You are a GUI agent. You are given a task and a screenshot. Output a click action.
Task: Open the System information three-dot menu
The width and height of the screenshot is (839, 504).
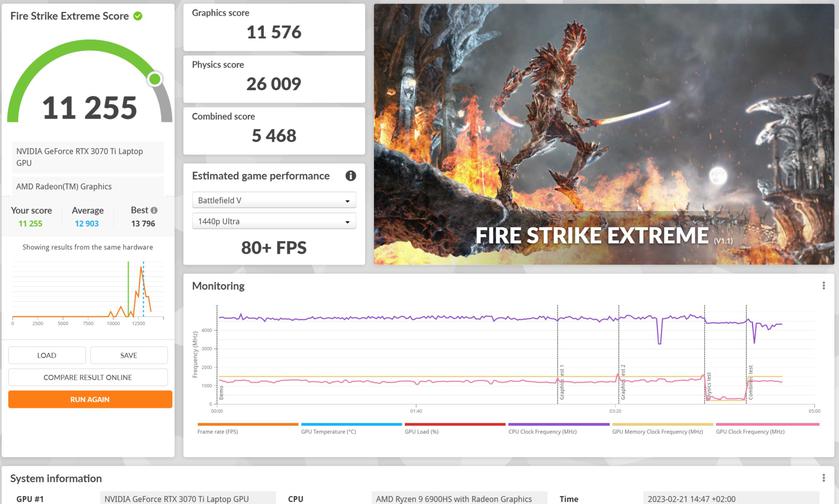(x=823, y=478)
